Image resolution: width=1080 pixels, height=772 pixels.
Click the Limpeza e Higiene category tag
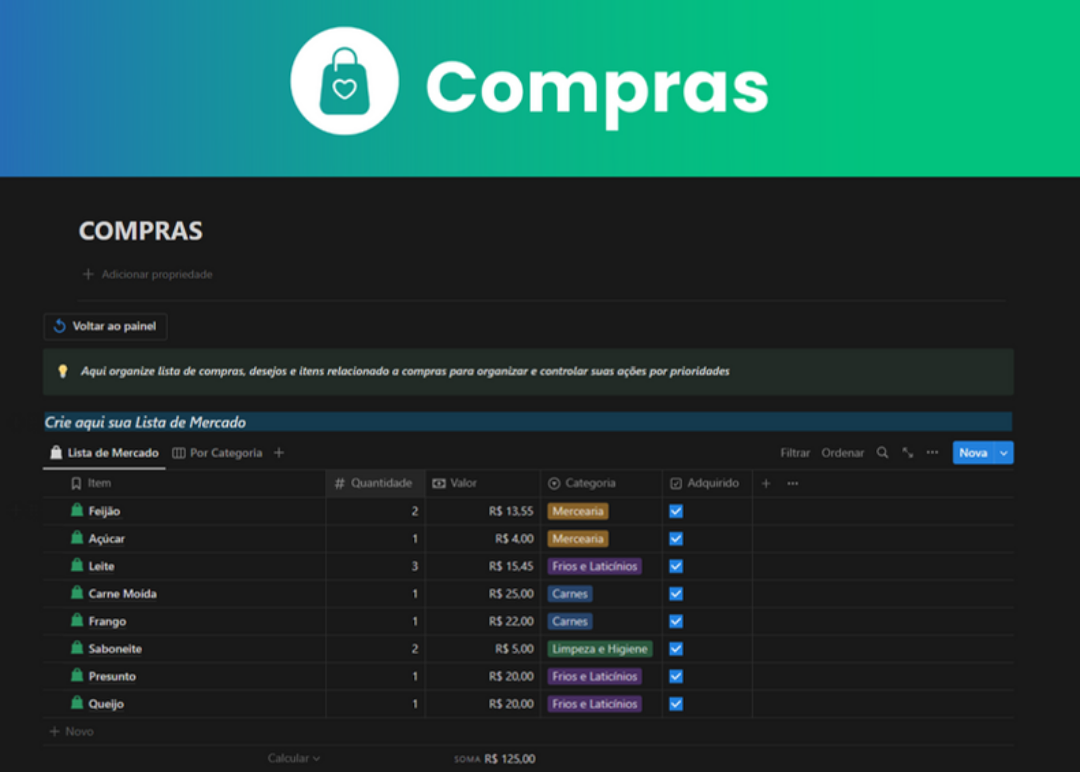coord(600,649)
